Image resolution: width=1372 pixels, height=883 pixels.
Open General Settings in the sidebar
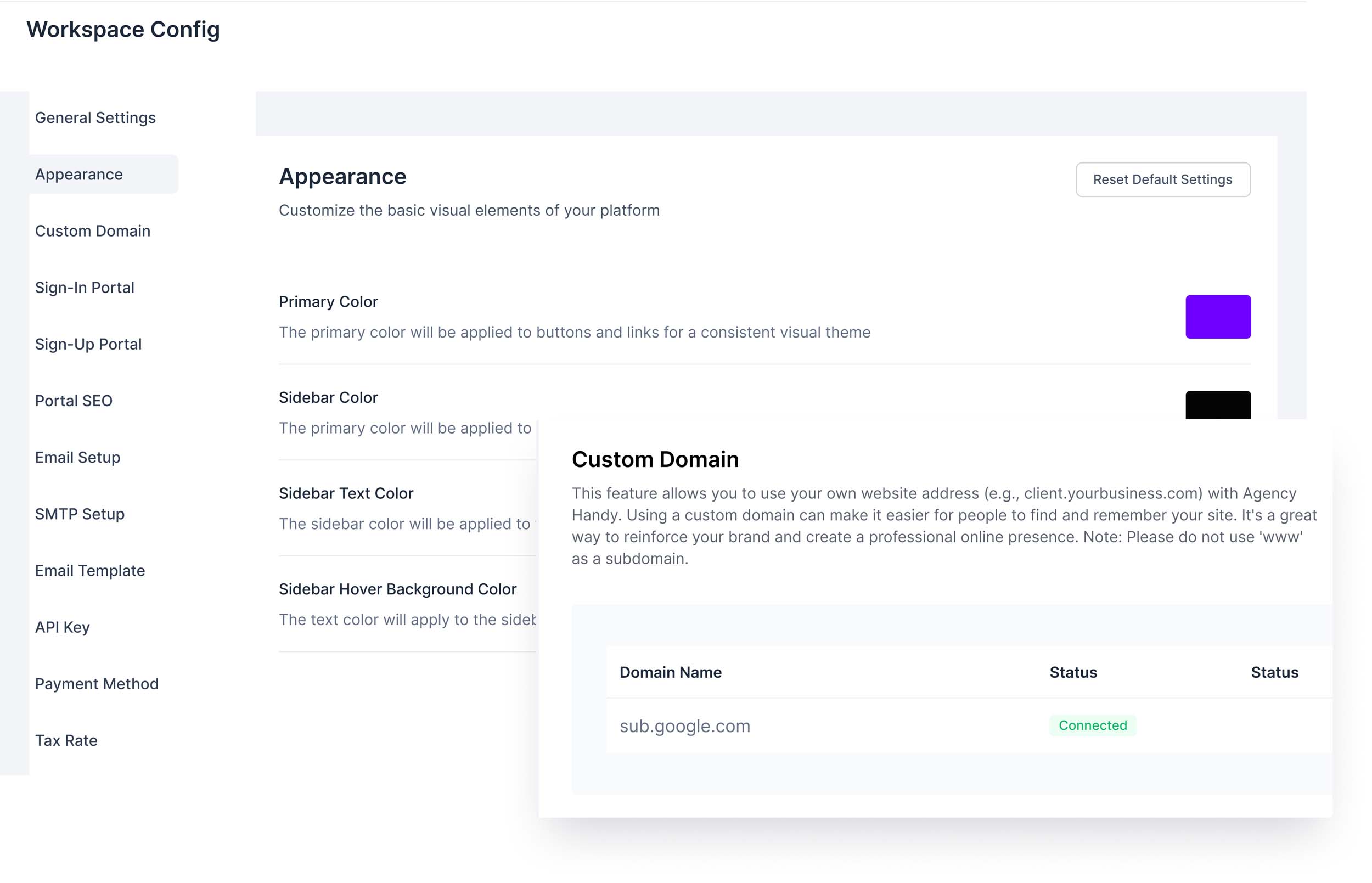tap(95, 117)
